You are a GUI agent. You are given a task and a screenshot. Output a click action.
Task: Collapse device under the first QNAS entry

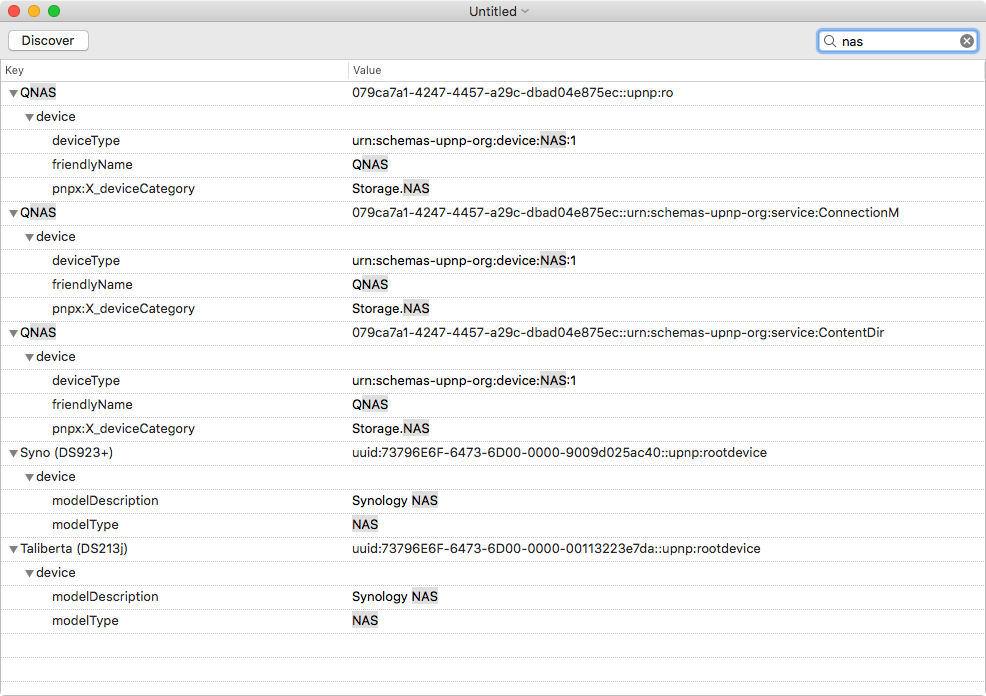(x=29, y=117)
